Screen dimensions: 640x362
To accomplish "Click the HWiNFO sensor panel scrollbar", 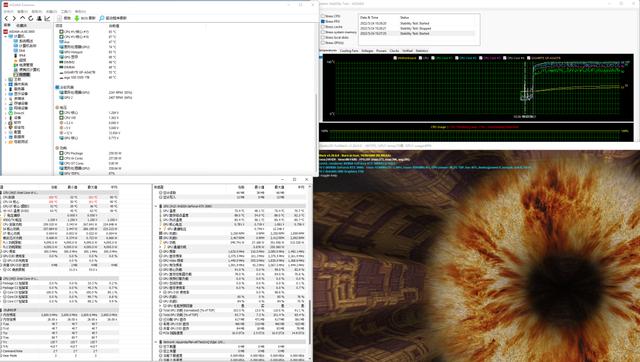I will pyautogui.click(x=309, y=322).
